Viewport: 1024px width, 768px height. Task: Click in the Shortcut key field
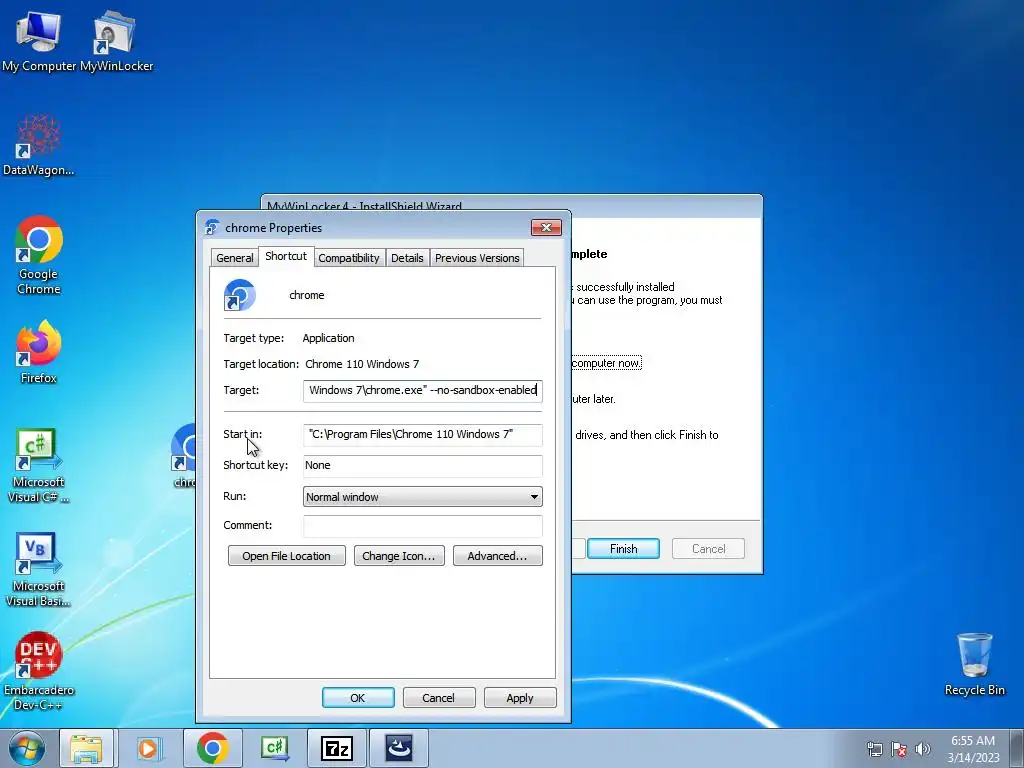423,466
